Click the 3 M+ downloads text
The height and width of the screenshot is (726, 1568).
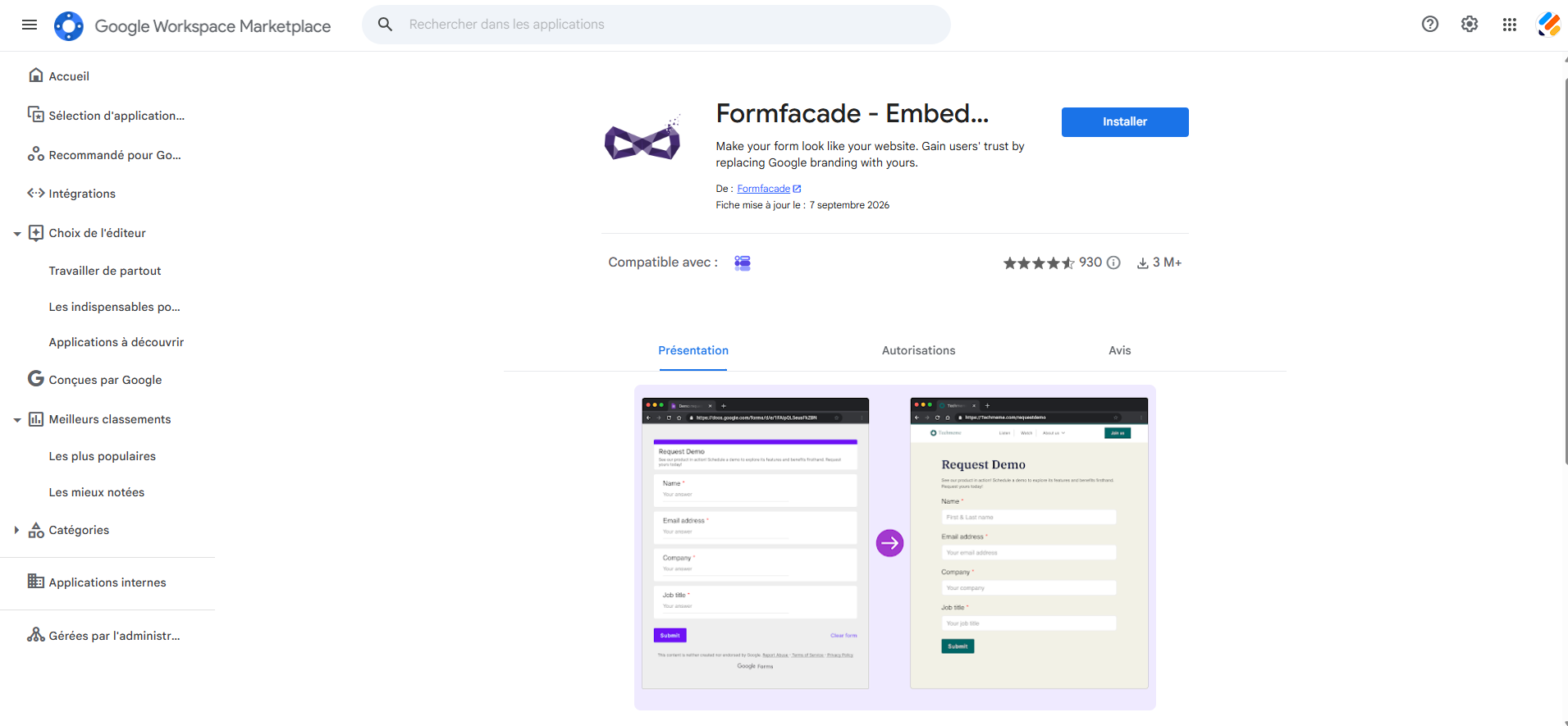pos(1167,263)
